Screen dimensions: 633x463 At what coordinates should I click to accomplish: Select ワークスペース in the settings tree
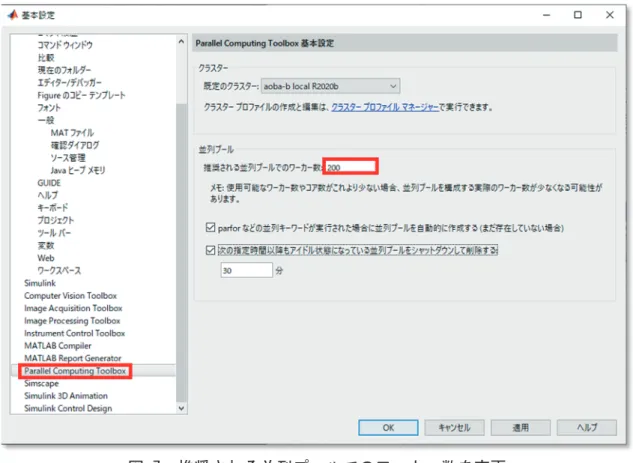pos(59,270)
